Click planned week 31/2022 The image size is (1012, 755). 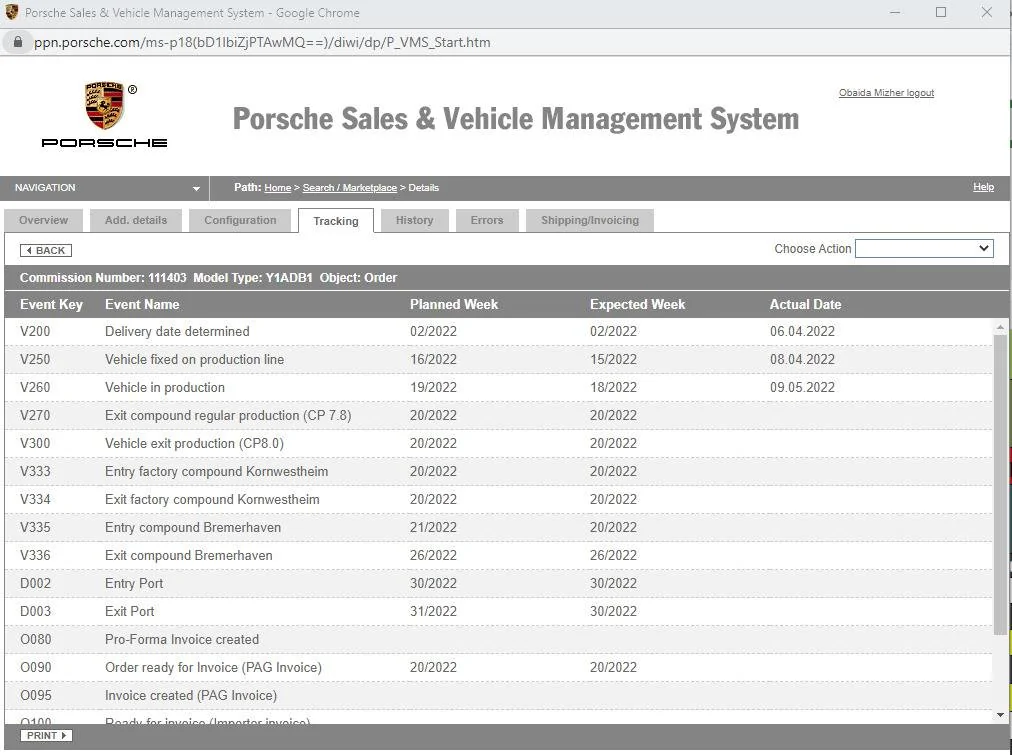coord(433,611)
